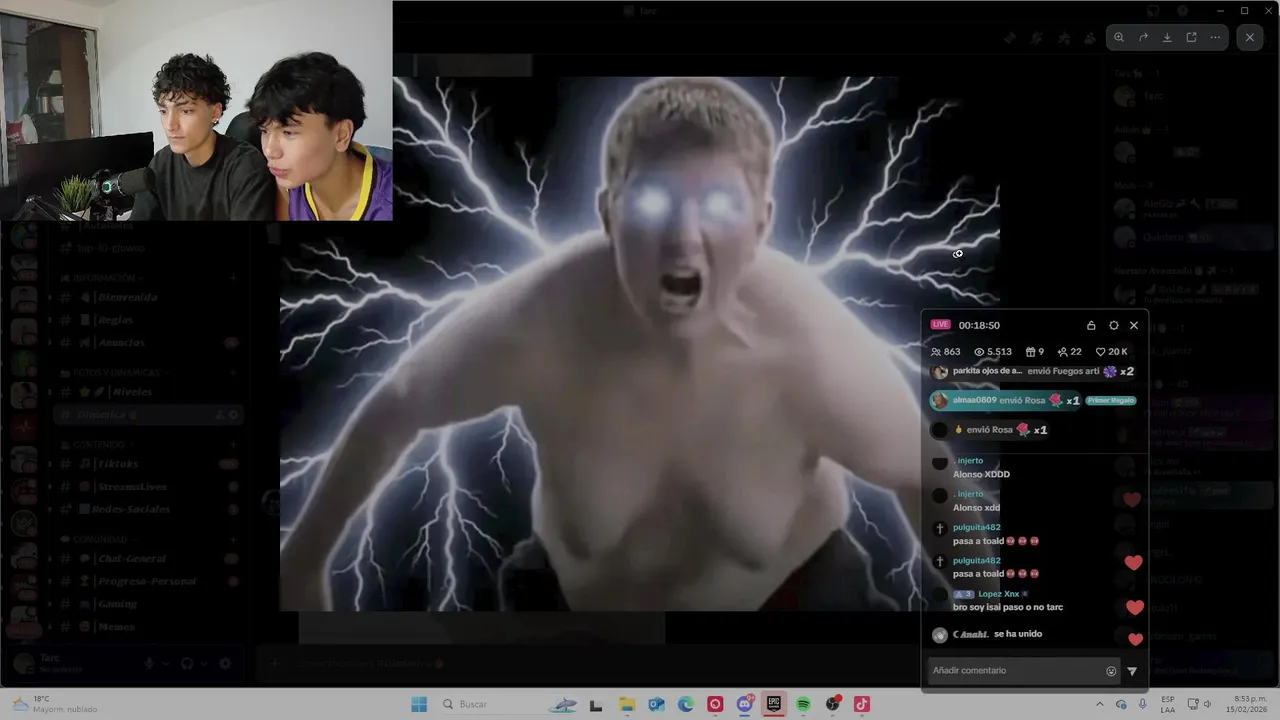Viewport: 1280px width, 720px height.
Task: Click the new followers counter showing 22
Action: pyautogui.click(x=1069, y=352)
